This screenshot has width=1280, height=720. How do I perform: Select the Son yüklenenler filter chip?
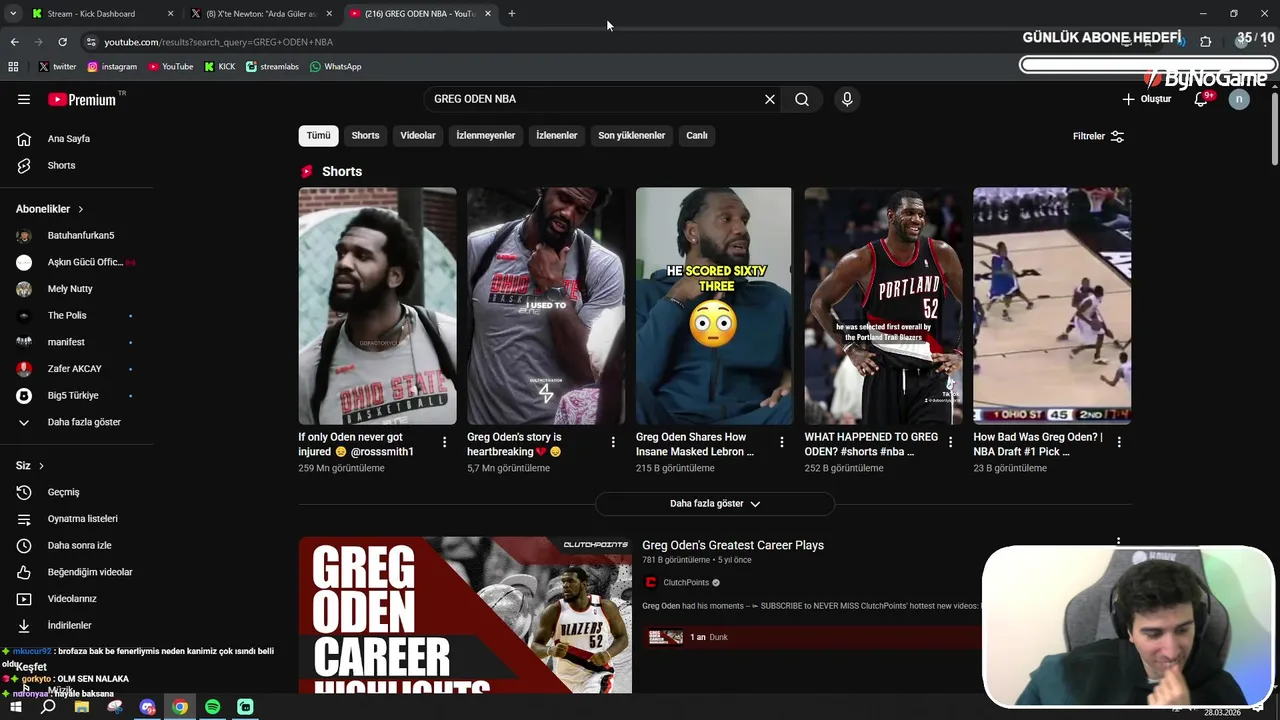(631, 135)
